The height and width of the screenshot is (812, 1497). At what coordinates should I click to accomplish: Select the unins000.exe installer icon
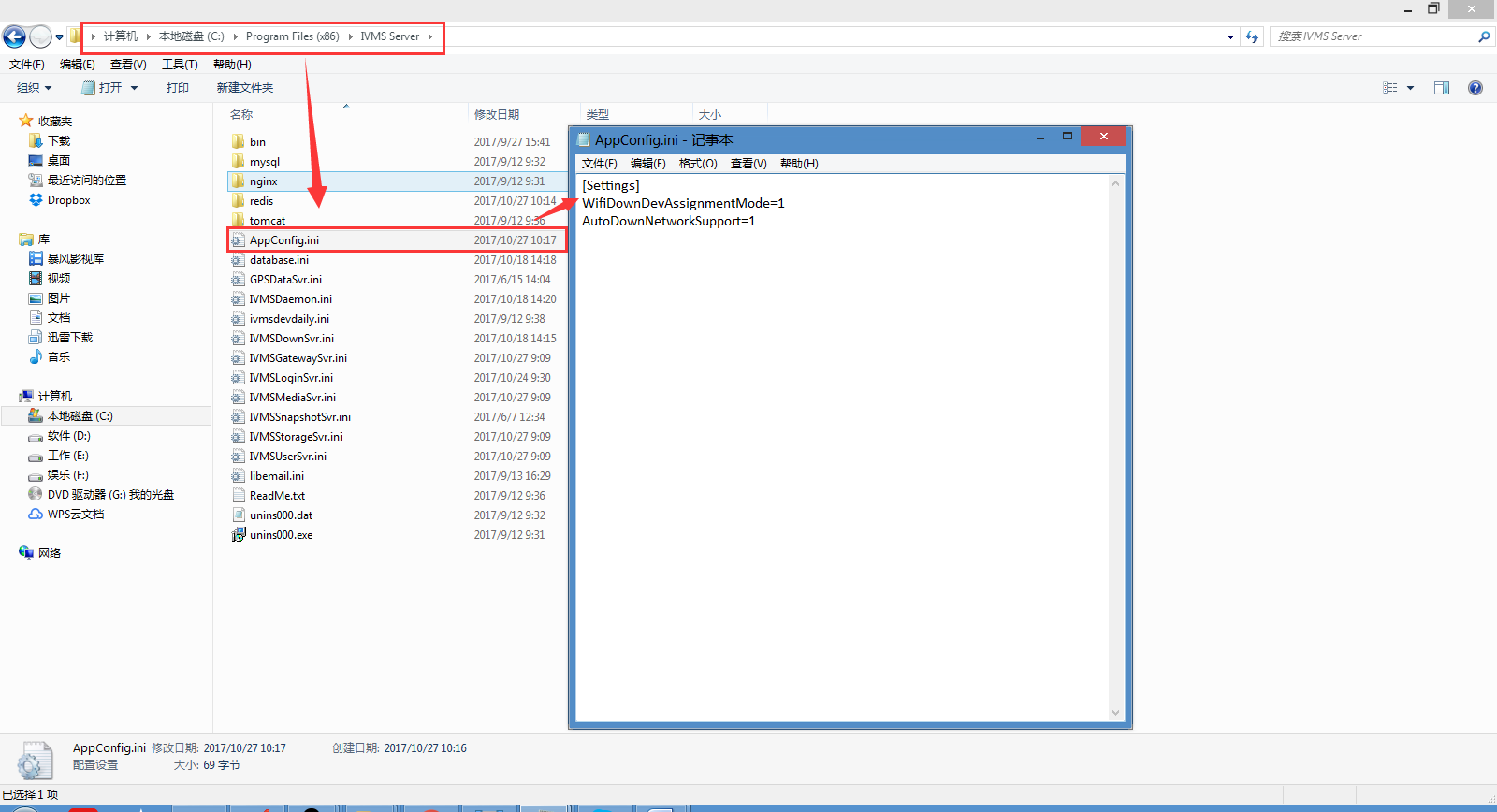238,535
